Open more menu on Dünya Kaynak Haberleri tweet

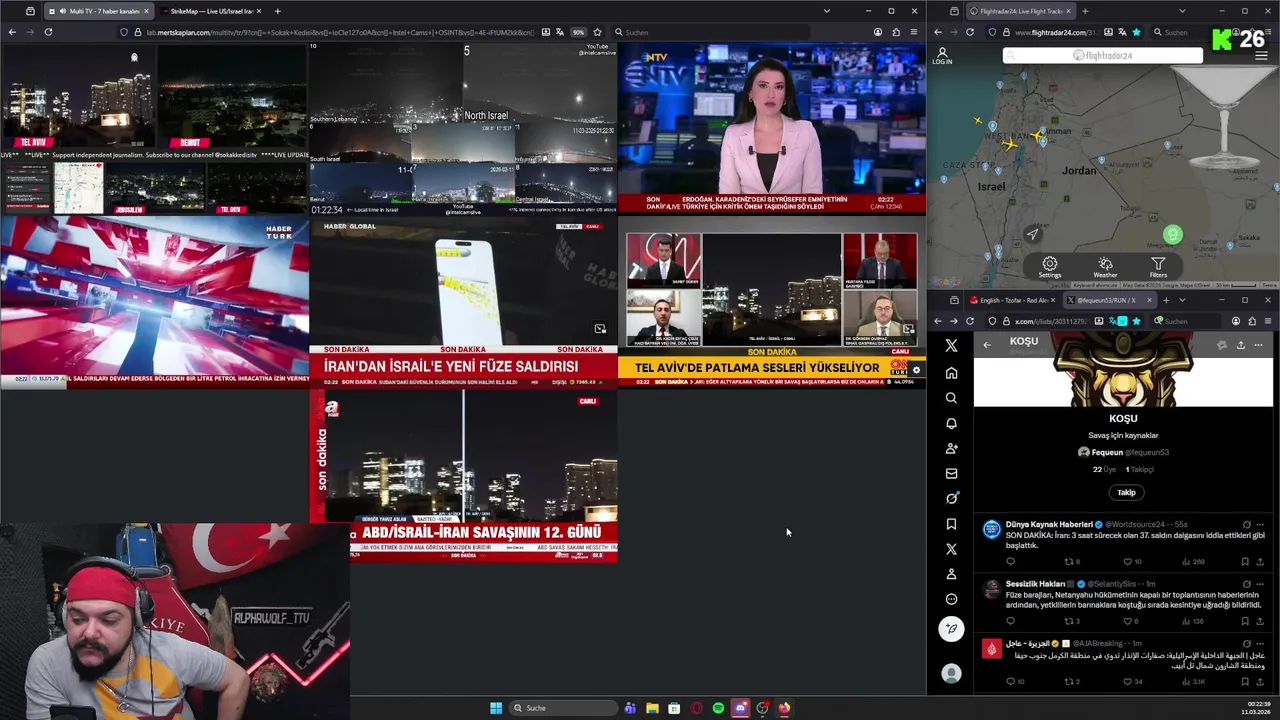[1260, 525]
